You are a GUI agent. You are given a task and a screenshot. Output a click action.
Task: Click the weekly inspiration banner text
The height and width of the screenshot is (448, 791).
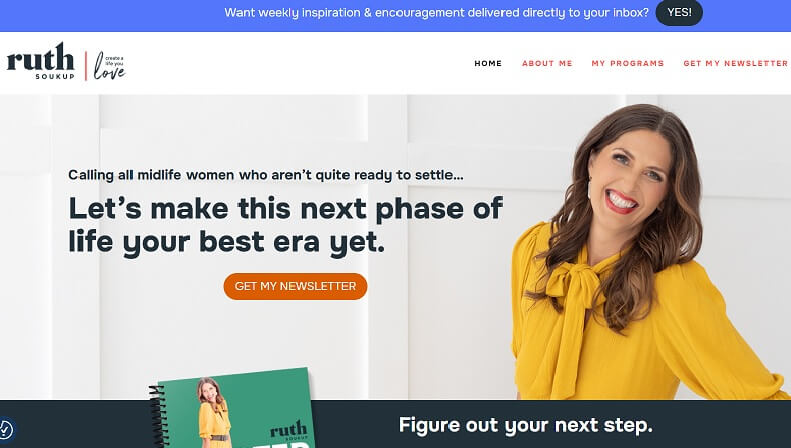(x=436, y=13)
